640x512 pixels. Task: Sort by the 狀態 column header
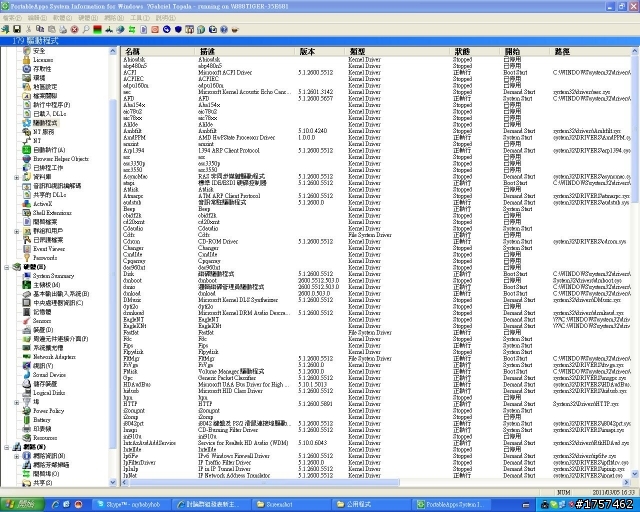pyautogui.click(x=475, y=51)
